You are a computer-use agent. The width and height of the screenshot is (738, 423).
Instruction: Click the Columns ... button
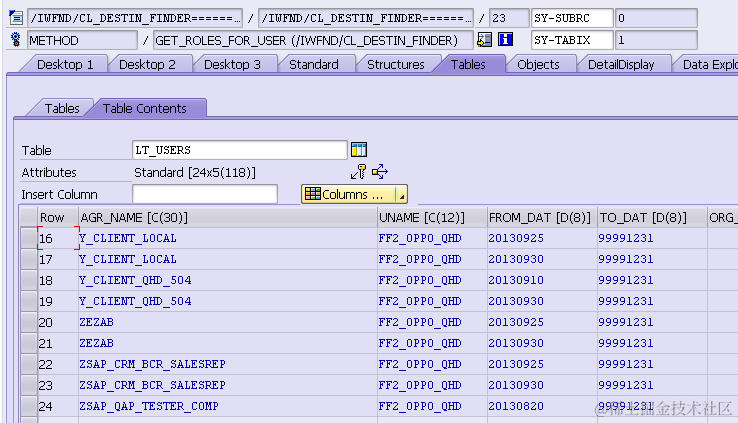pyautogui.click(x=349, y=194)
